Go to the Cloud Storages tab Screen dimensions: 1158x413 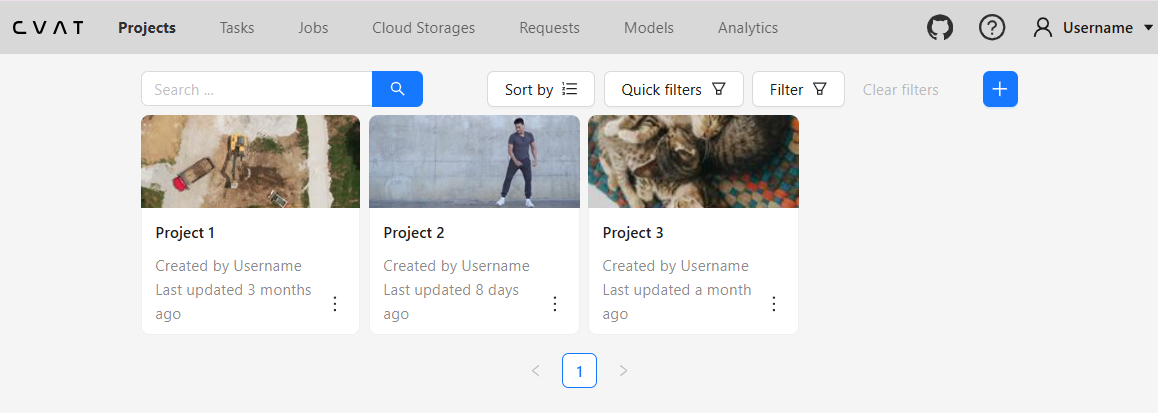coord(423,28)
